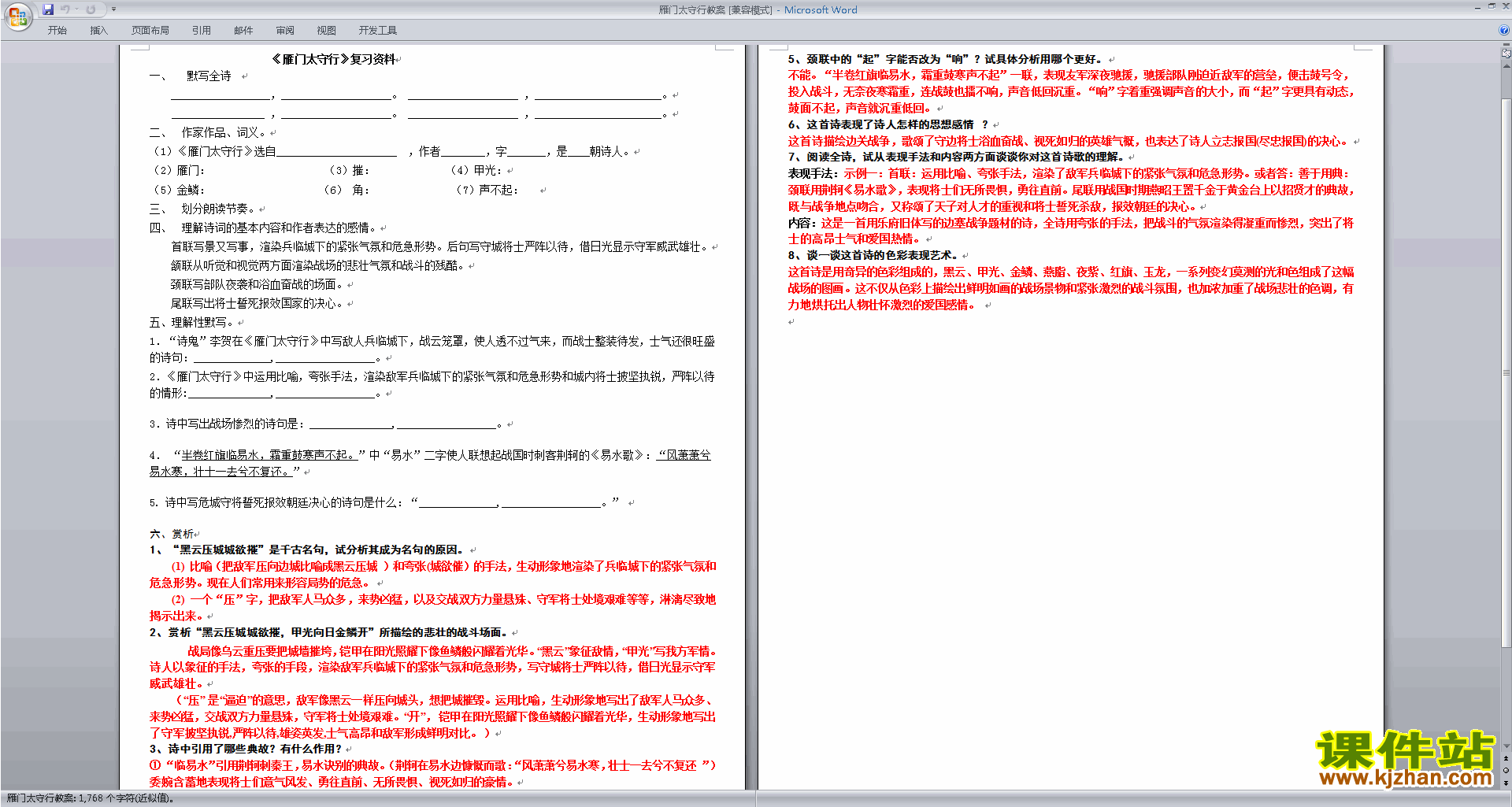This screenshot has height=807, width=1512.
Task: Click the heading 二、作家作品、词义
Action: (209, 132)
